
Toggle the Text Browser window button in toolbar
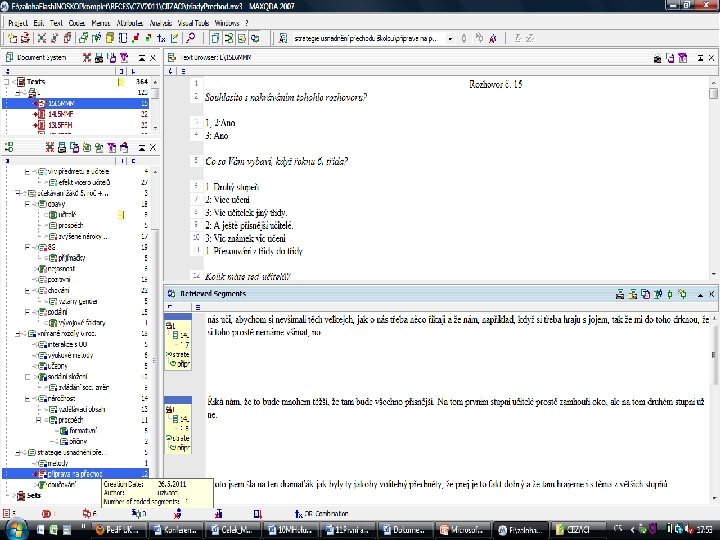point(242,38)
